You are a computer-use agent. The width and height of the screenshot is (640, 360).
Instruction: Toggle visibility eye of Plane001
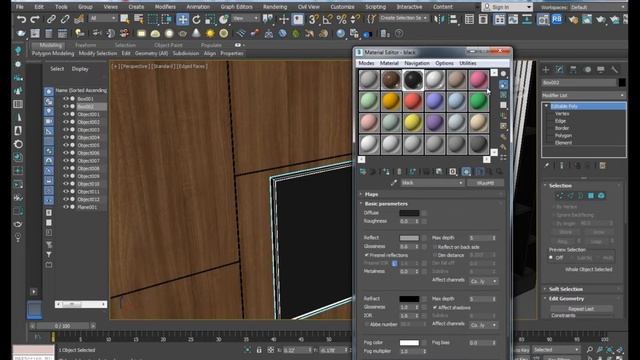click(x=65, y=207)
